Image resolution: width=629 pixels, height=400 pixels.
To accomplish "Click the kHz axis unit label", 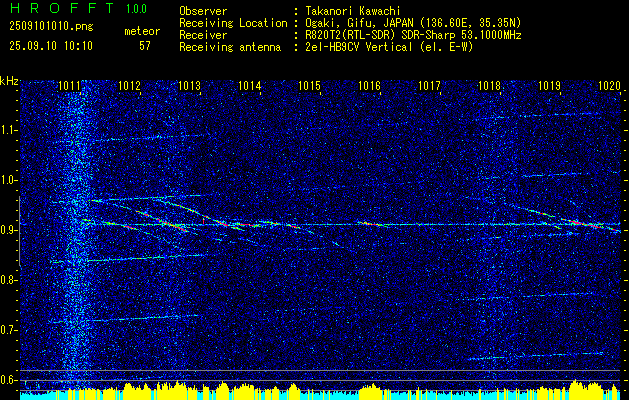I will [x=9, y=81].
